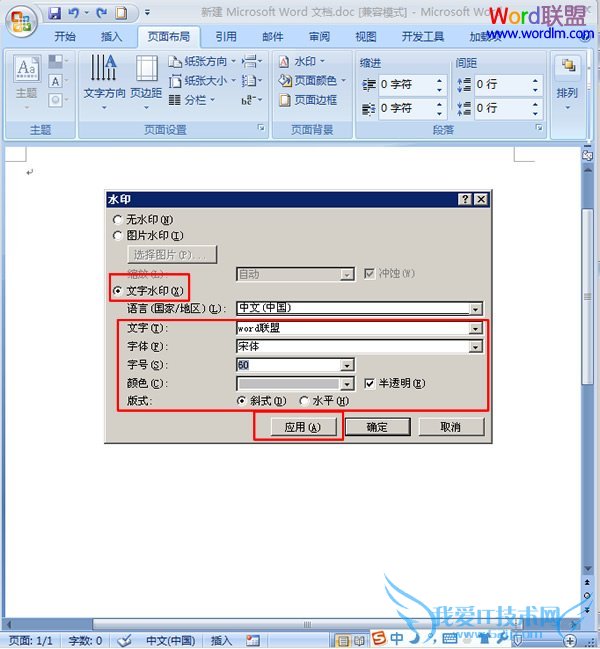Open Page Color (页面颜色)
This screenshot has height=649, width=600.
[x=312, y=80]
